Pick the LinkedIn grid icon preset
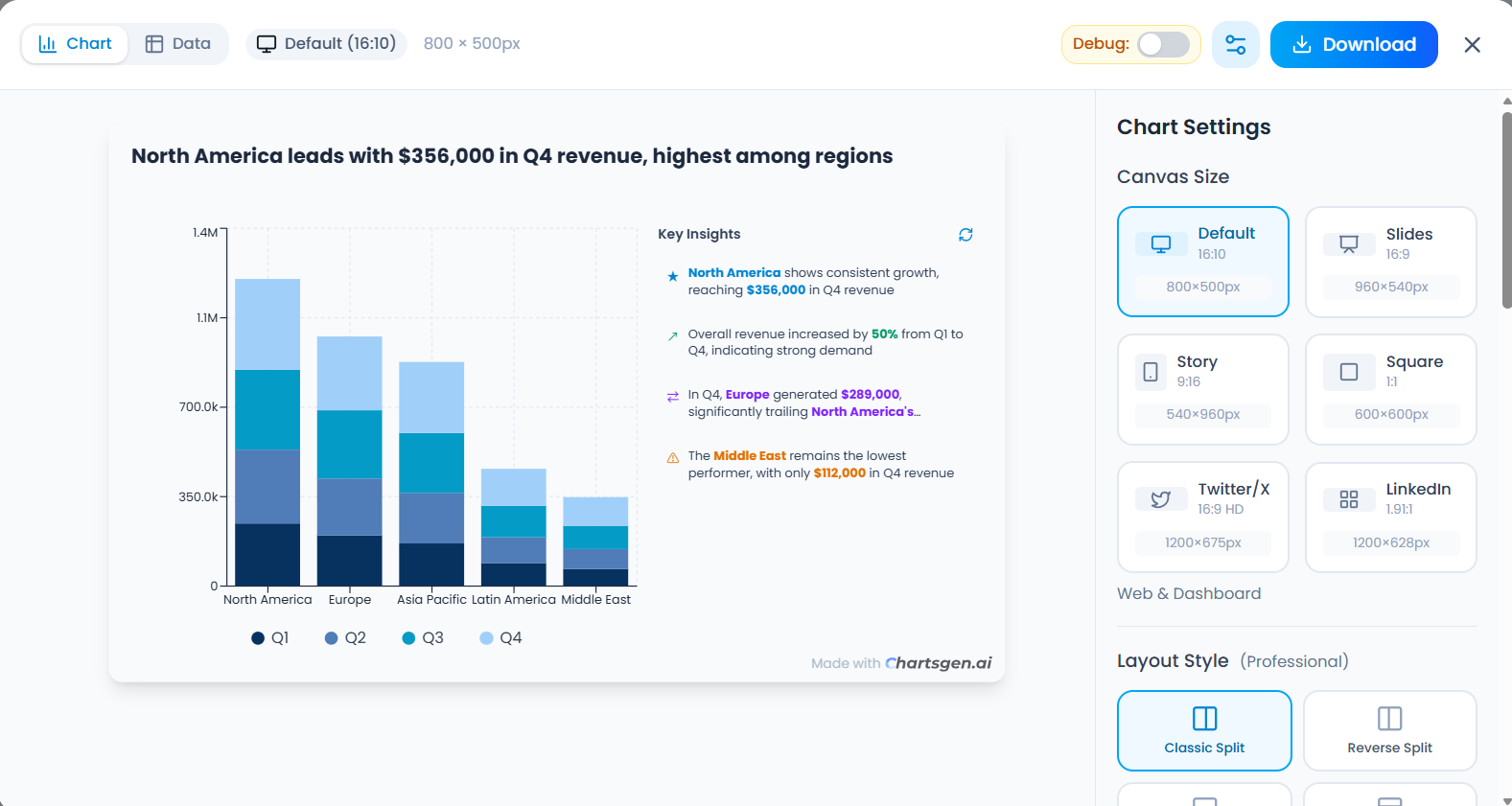 point(1349,499)
